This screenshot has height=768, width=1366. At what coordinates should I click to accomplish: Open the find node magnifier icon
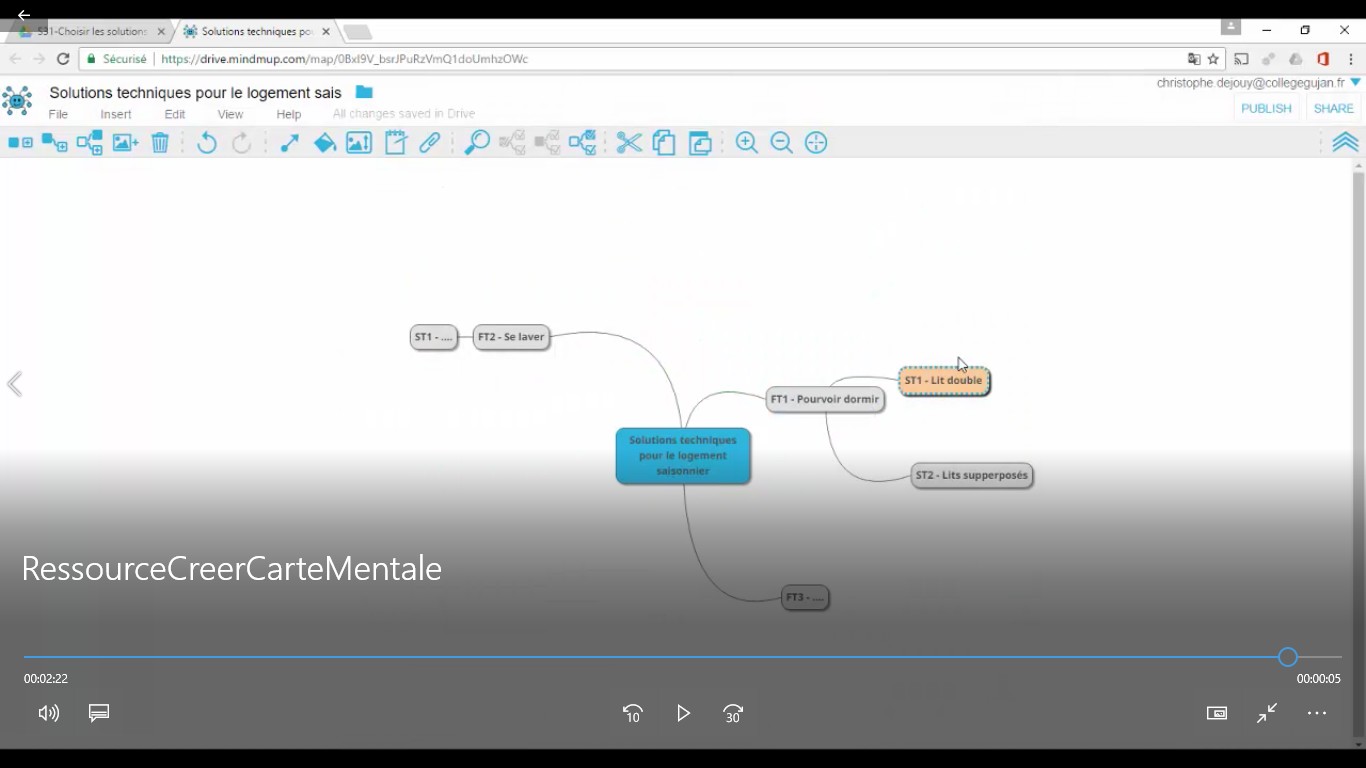click(477, 143)
